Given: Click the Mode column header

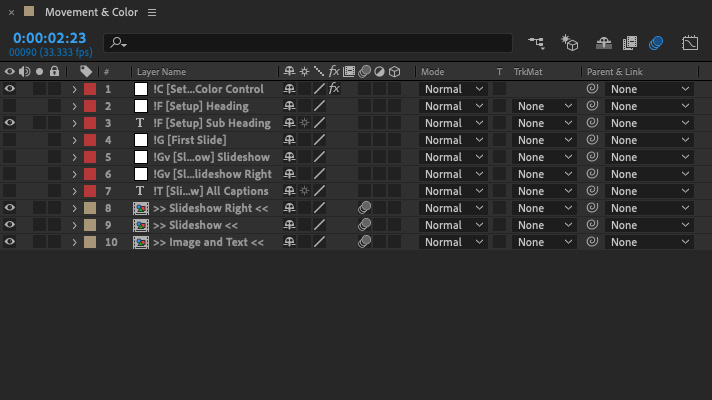Looking at the screenshot, I should pos(432,72).
